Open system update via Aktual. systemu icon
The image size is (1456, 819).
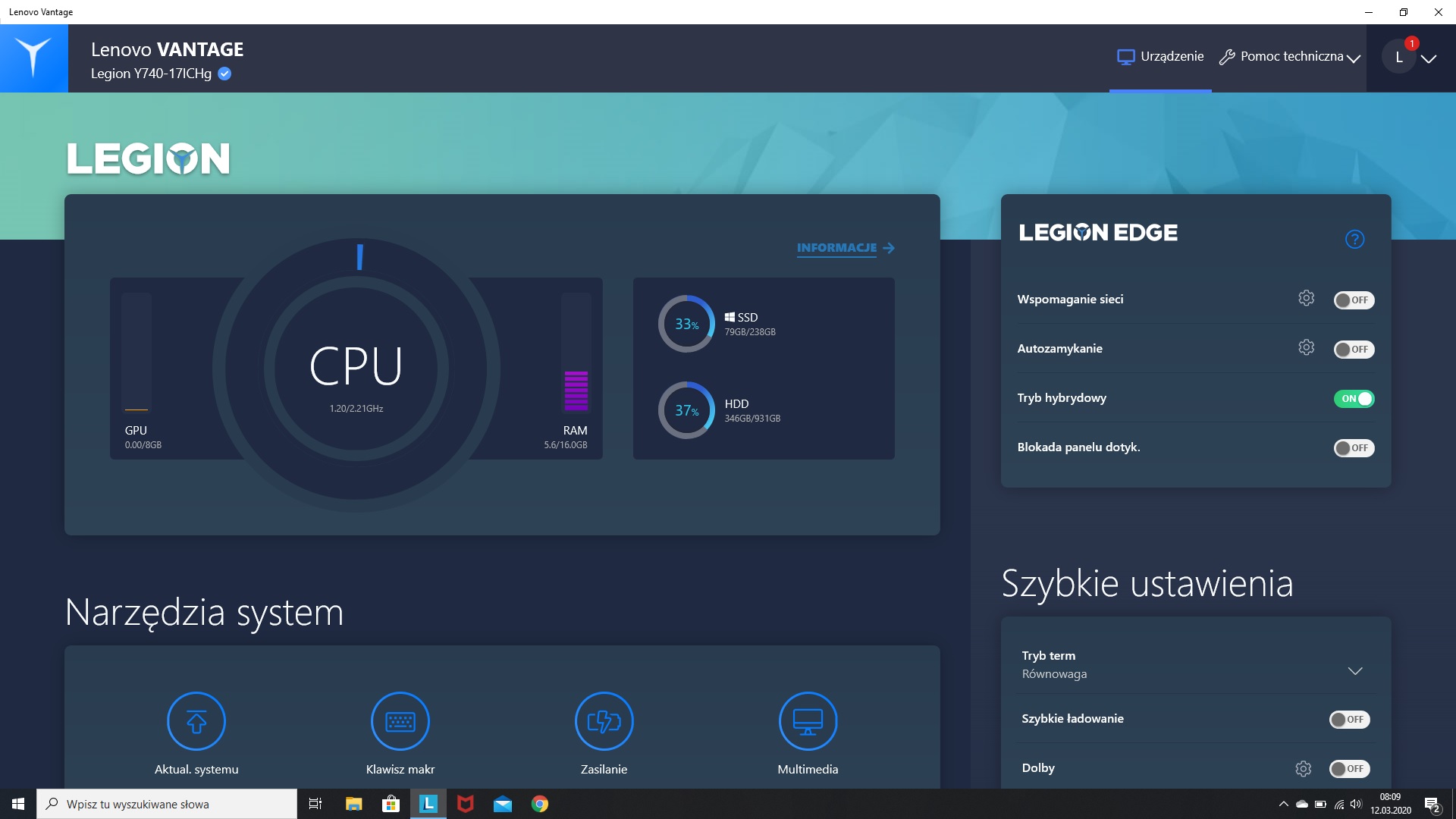coord(196,721)
